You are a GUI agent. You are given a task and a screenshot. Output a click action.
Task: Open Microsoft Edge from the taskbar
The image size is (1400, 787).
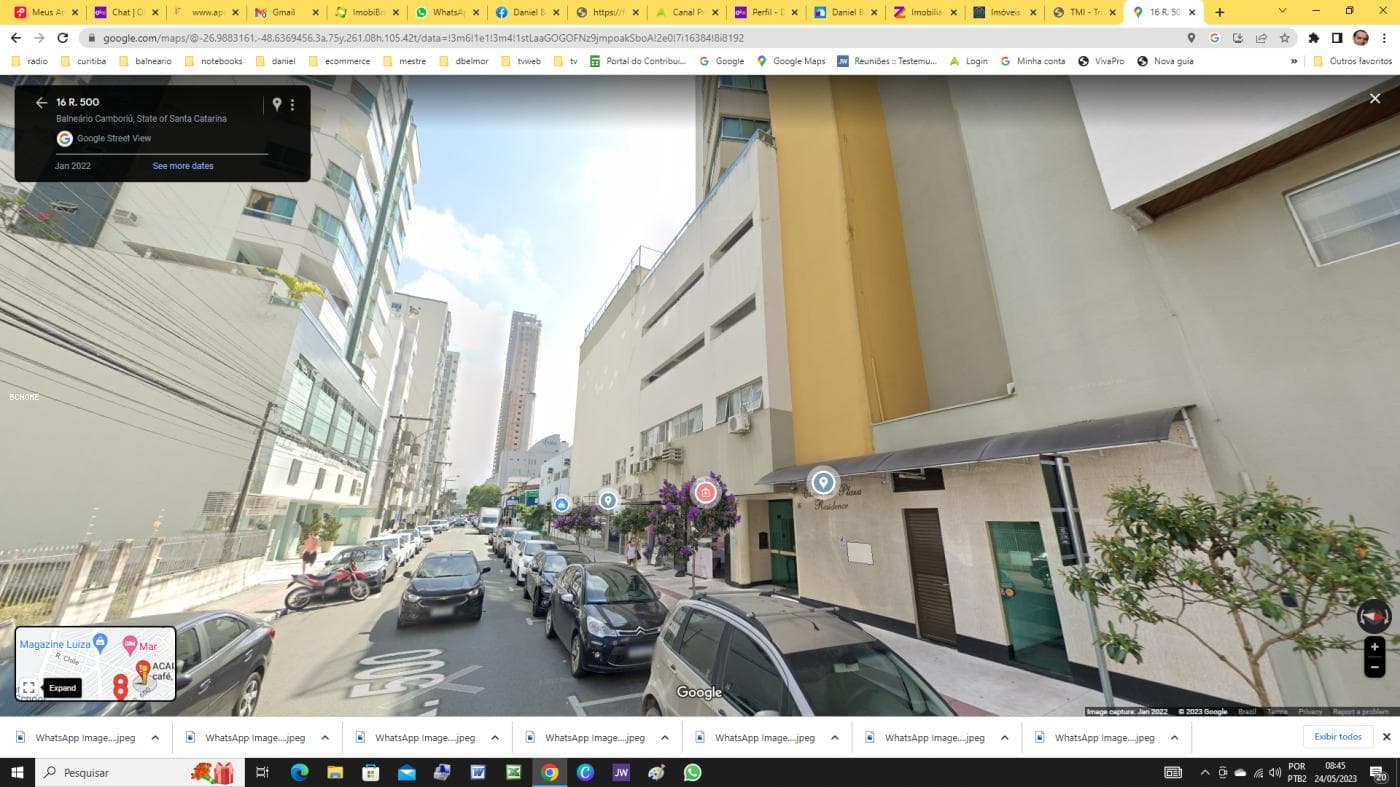tap(299, 772)
